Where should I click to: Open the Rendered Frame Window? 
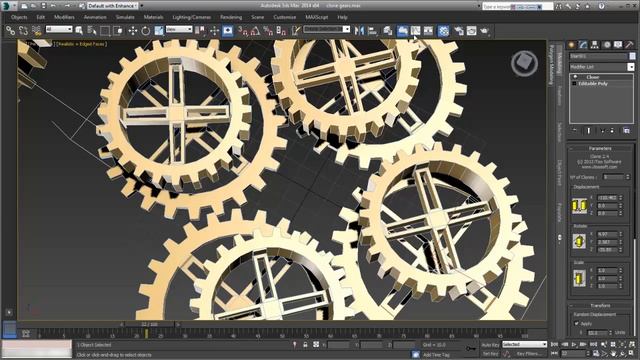click(x=471, y=31)
